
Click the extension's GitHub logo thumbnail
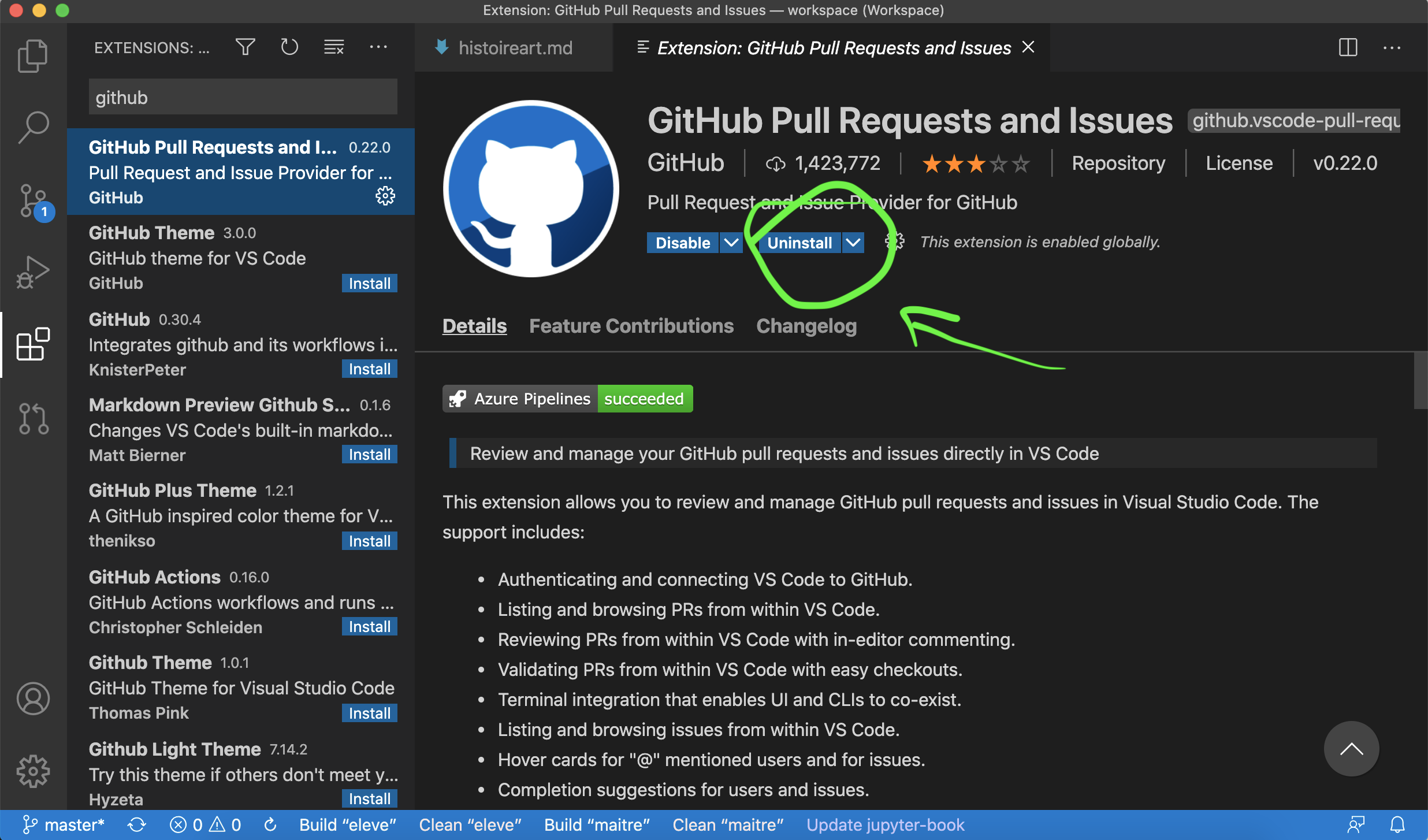[x=531, y=188]
